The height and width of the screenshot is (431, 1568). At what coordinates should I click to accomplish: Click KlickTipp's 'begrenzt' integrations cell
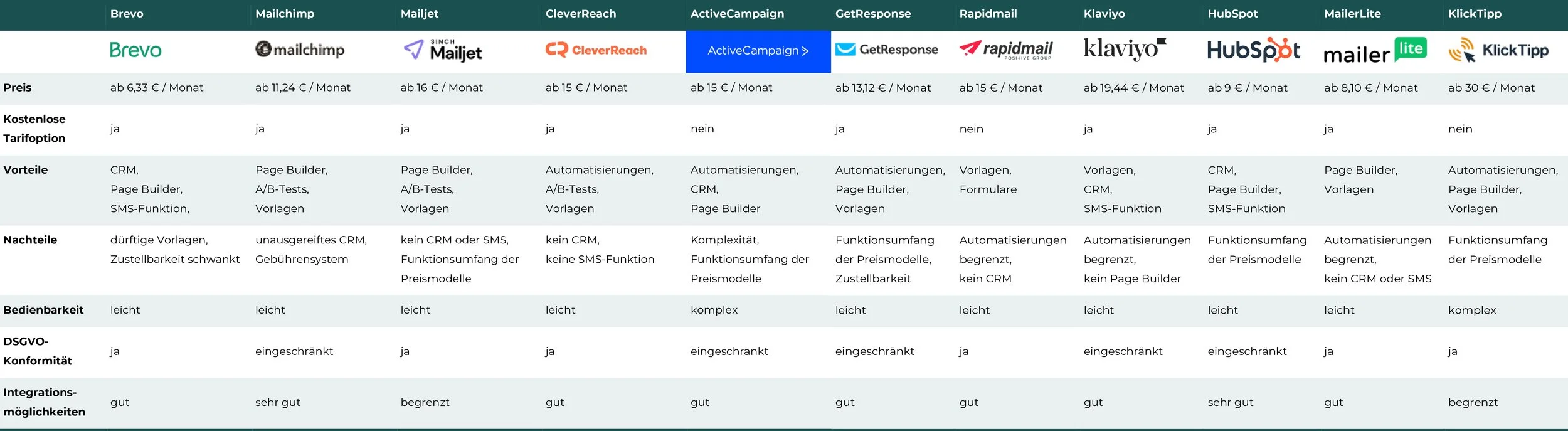[x=1473, y=402]
